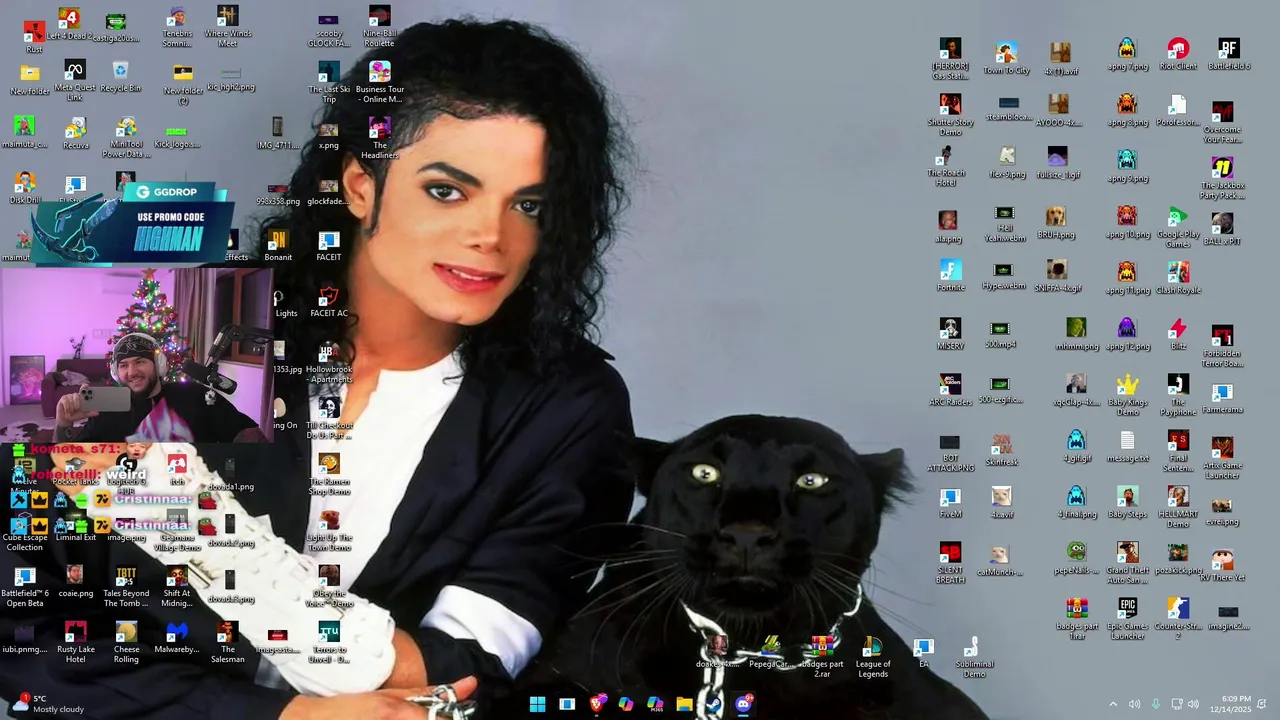Launch HELLMART Demo shortcut

[x=1178, y=507]
